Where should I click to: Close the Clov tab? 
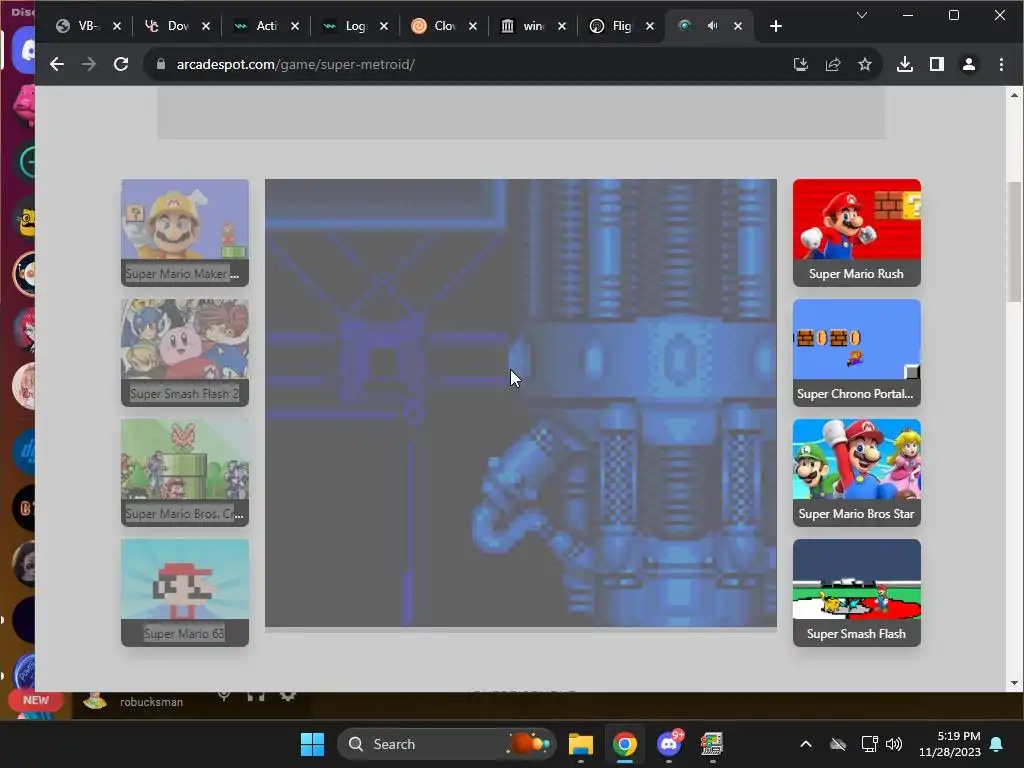pyautogui.click(x=473, y=26)
